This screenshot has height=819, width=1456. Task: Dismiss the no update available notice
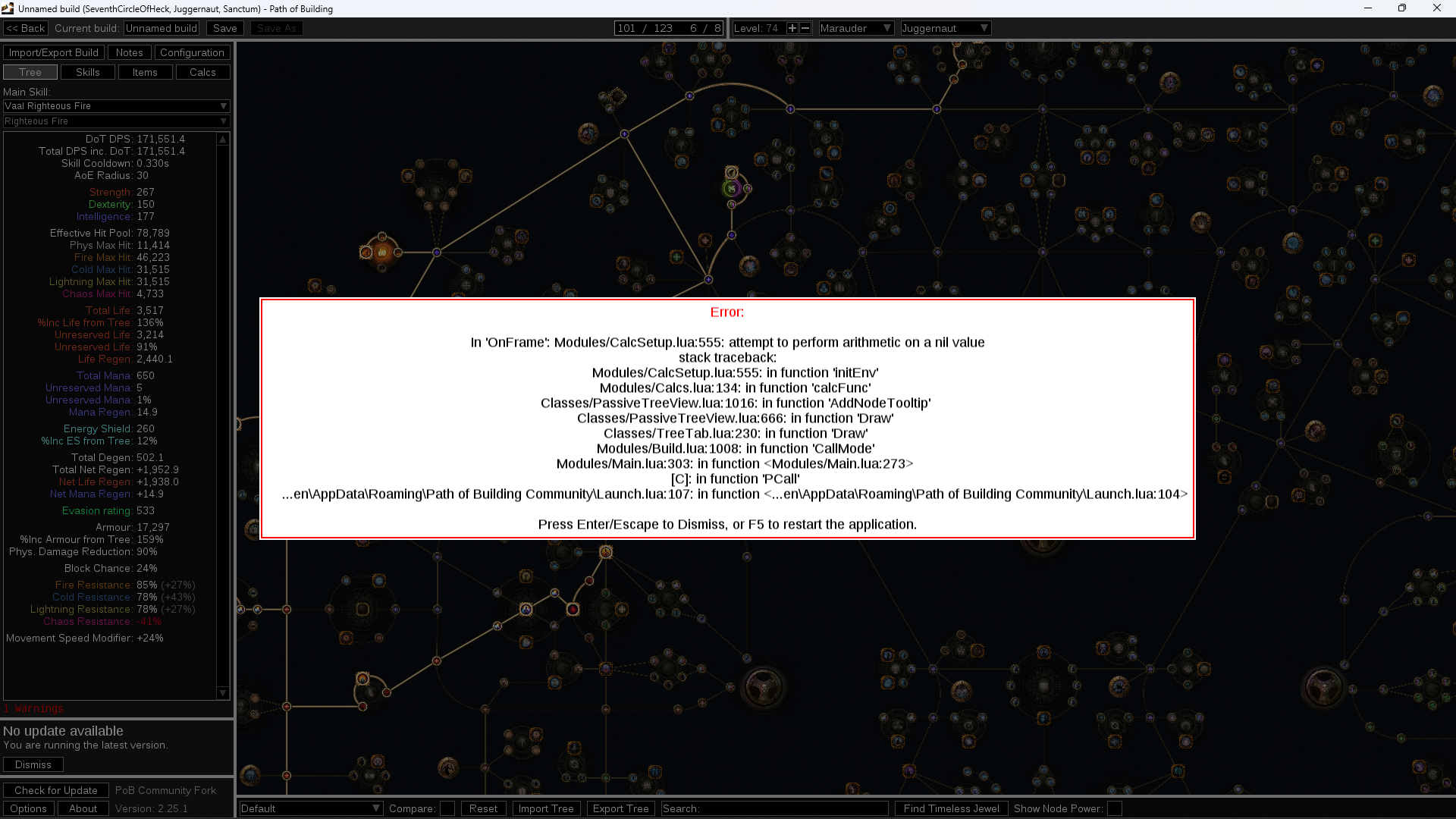pos(33,764)
